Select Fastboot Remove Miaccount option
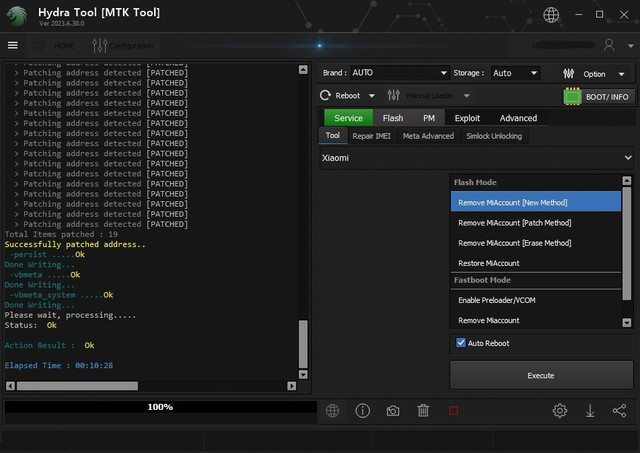 coord(536,320)
